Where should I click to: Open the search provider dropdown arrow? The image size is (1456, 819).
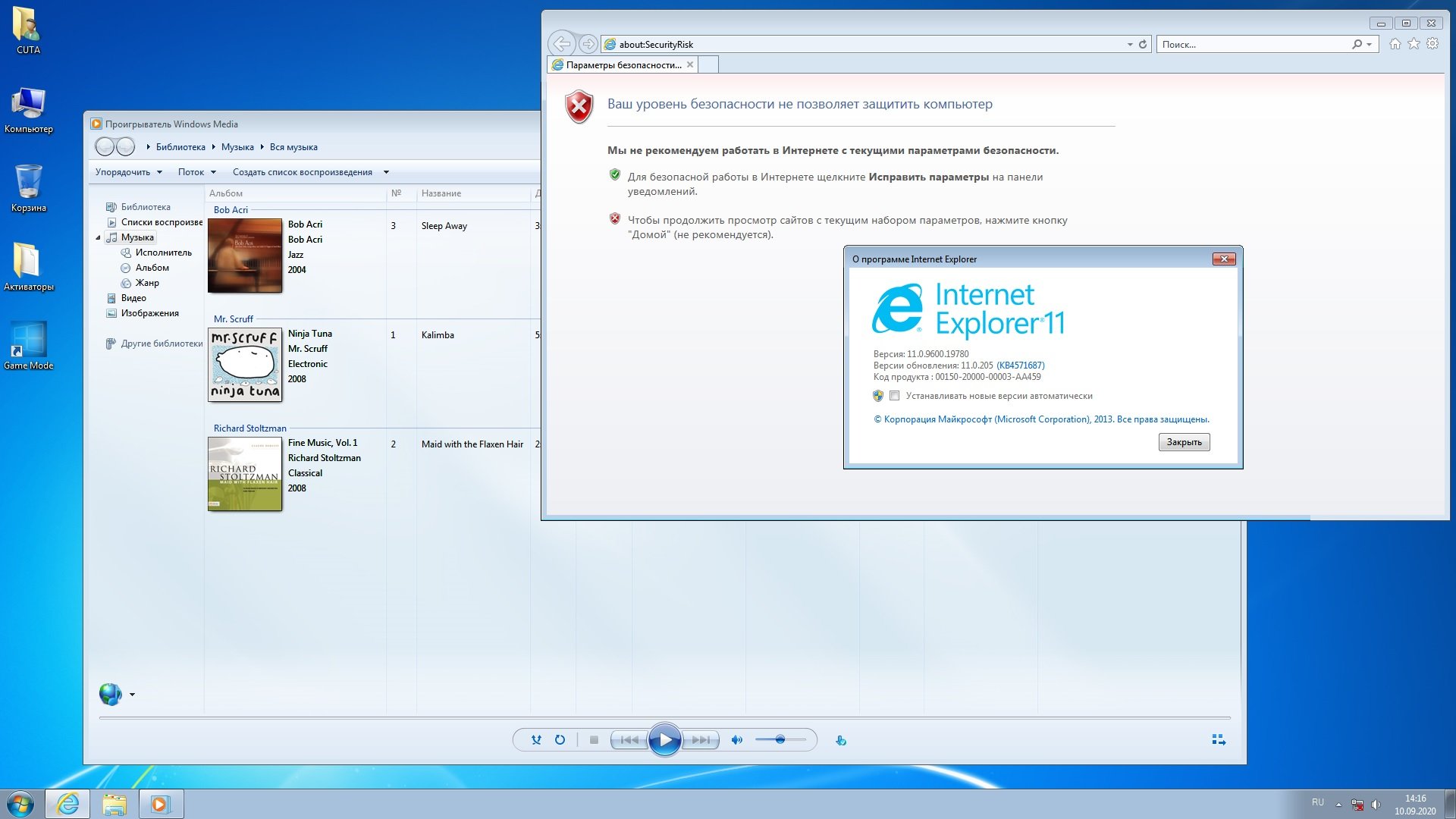[x=1370, y=44]
